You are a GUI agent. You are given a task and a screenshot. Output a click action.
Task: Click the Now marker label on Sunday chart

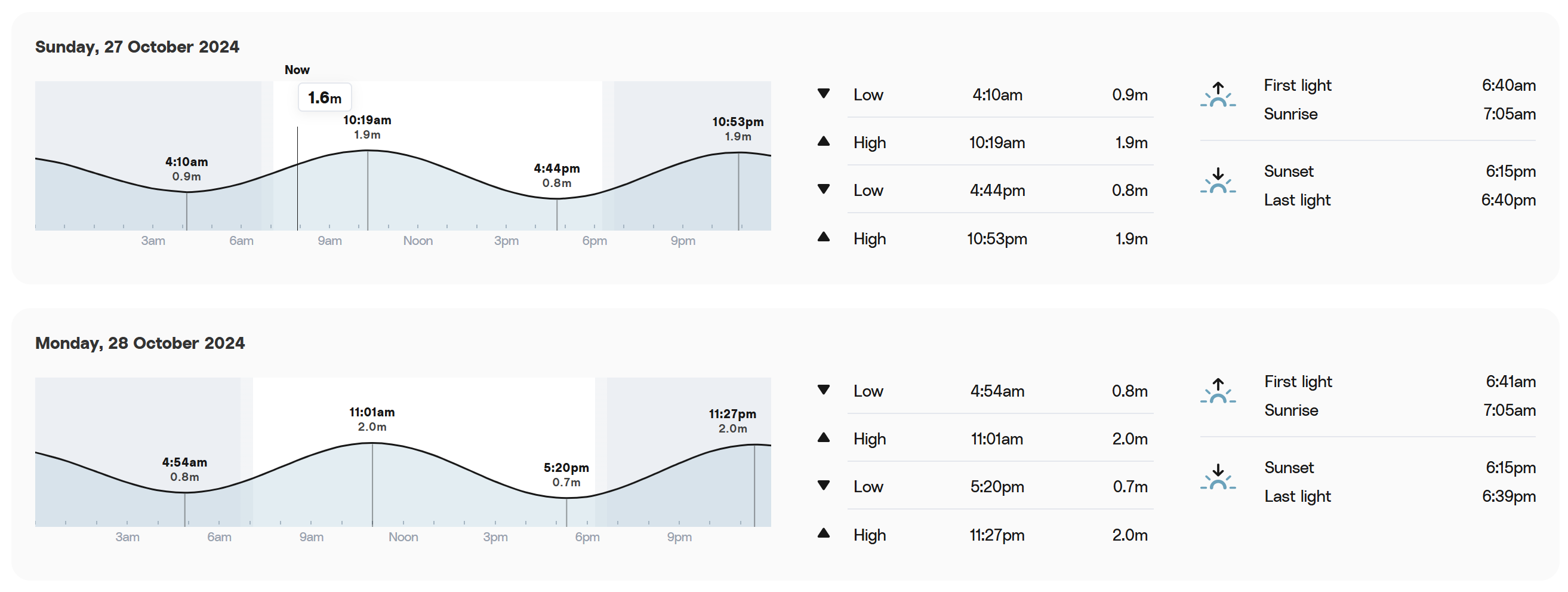[x=297, y=69]
